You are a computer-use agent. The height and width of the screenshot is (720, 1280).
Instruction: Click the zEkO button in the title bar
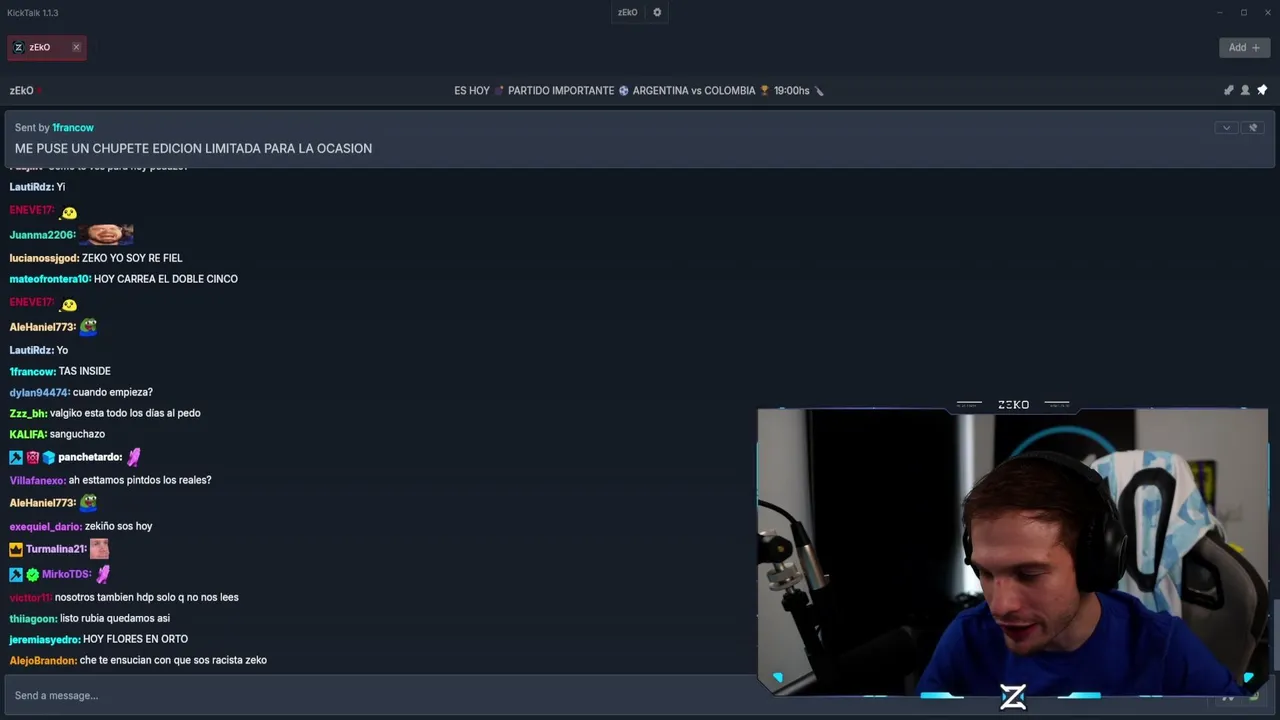(627, 13)
